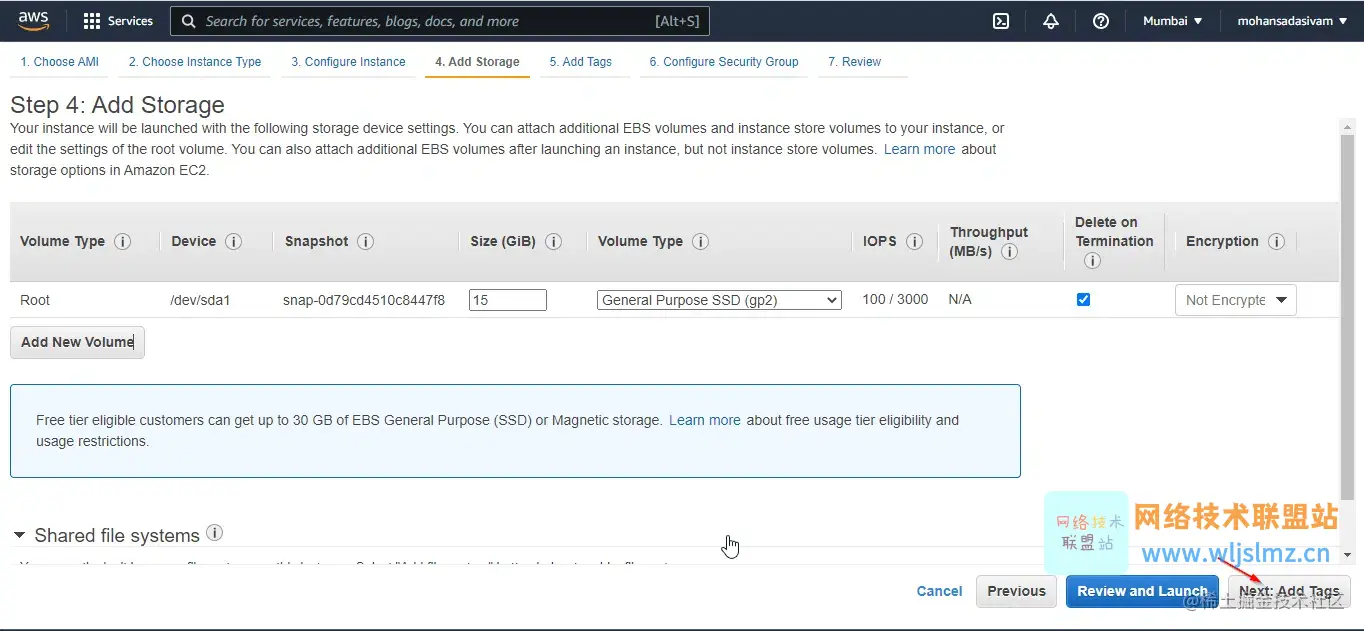The image size is (1364, 631).
Task: Open the Not Encrypted encryption dropdown
Action: [x=1236, y=300]
